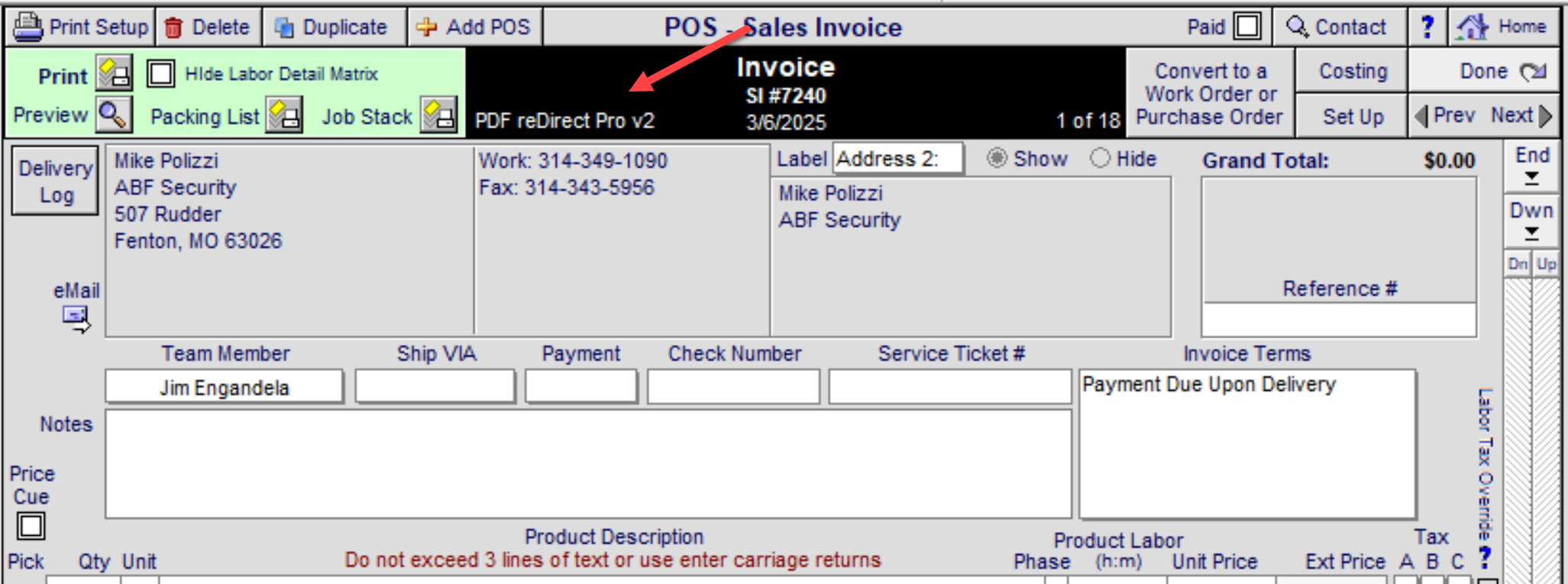Jump to End with arrow
The height and width of the screenshot is (584, 1568).
pos(1531,166)
